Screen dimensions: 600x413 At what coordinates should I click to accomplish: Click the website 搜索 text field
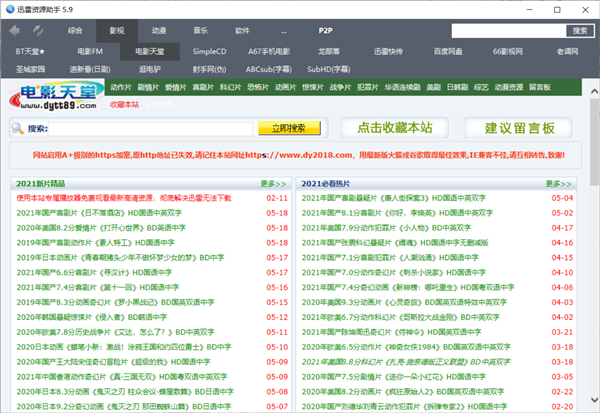tap(150, 129)
